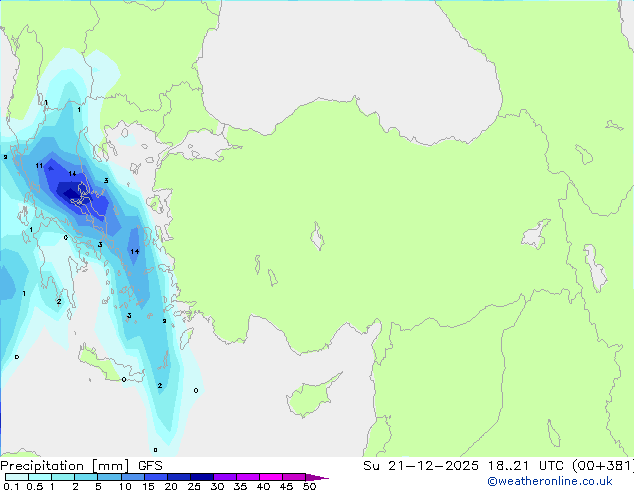
Task: Click the 0.1–0.5 mm palest legend swatch
Action: [17, 477]
